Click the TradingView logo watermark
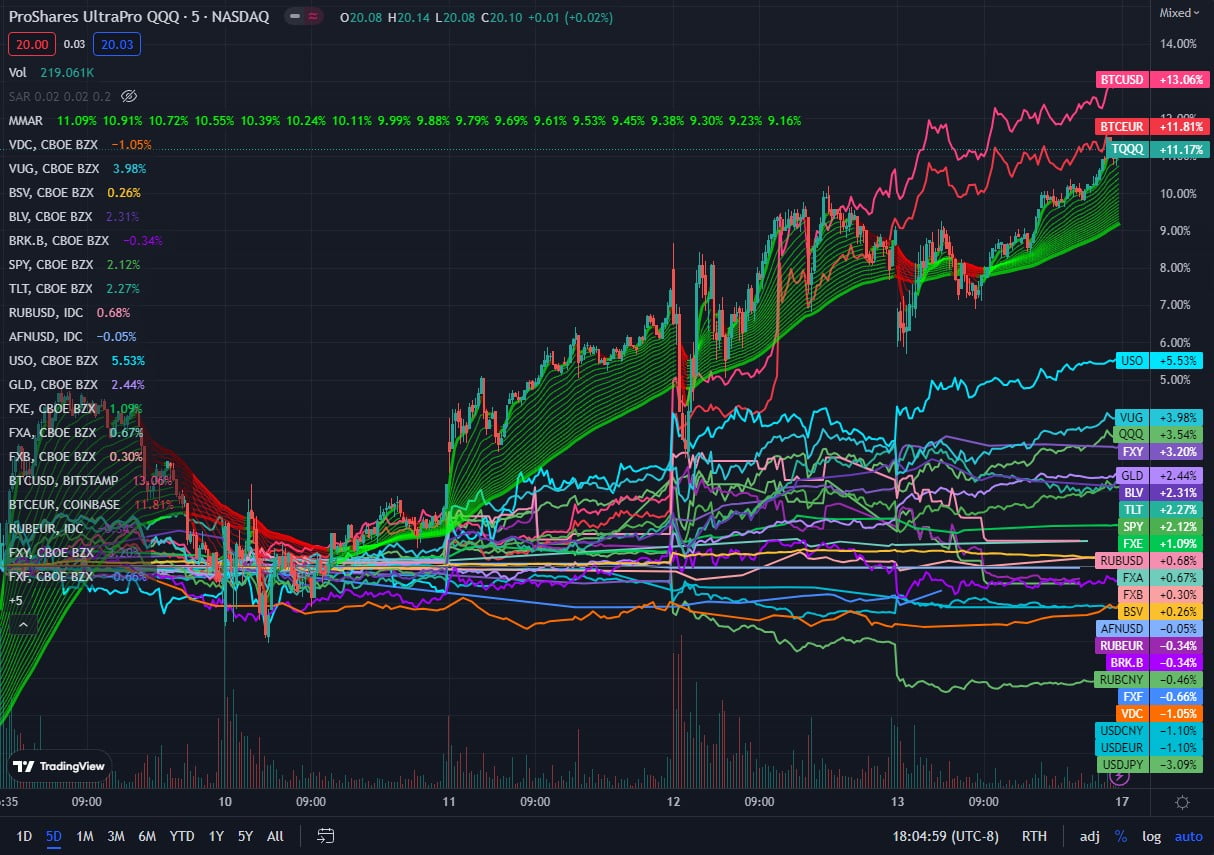 coord(60,766)
